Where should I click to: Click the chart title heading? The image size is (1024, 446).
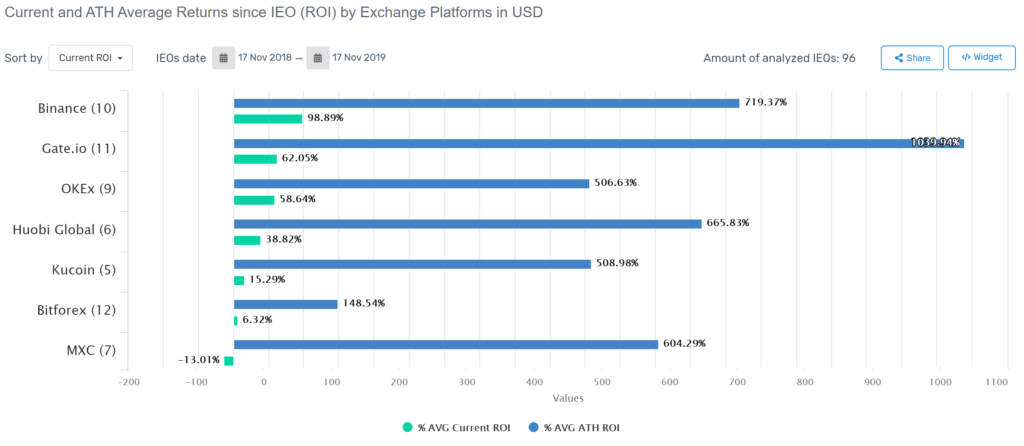(274, 12)
